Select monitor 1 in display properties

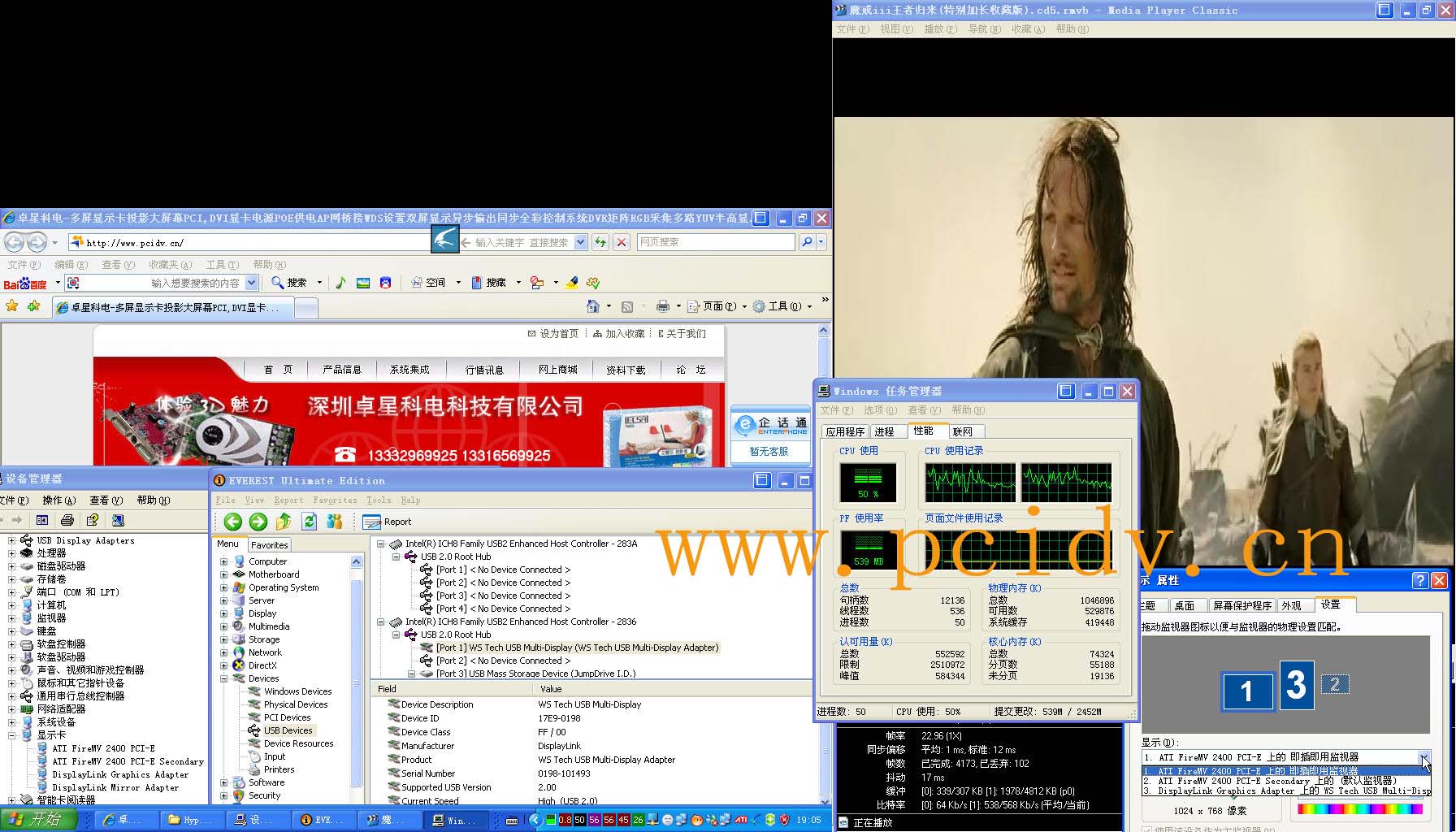point(1246,691)
